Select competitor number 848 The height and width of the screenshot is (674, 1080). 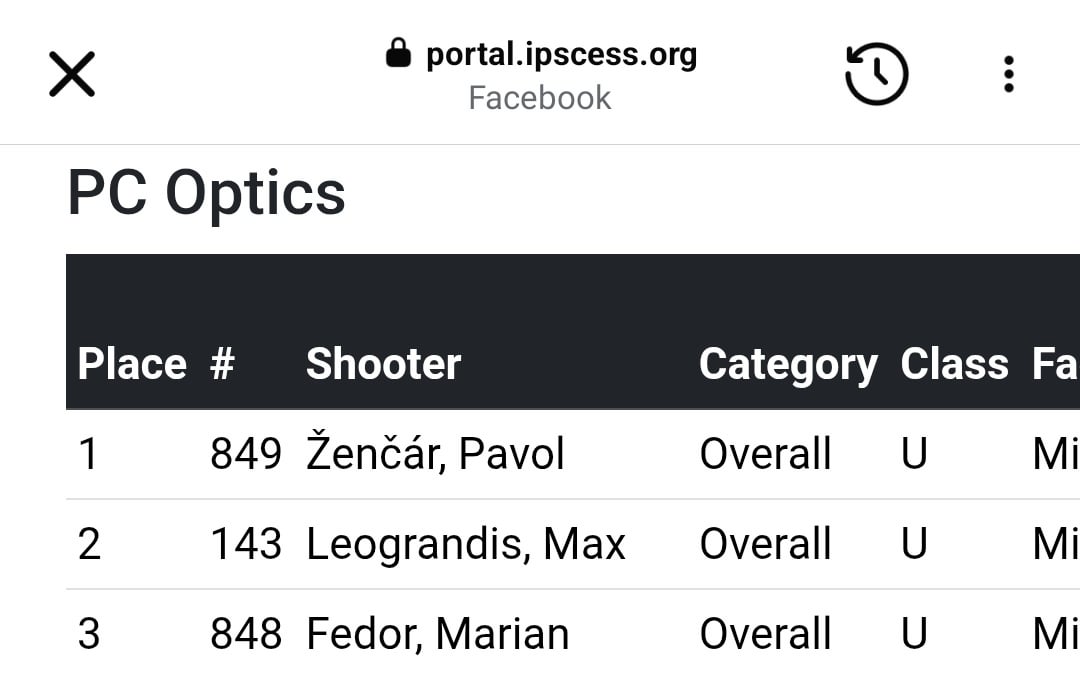(x=246, y=633)
